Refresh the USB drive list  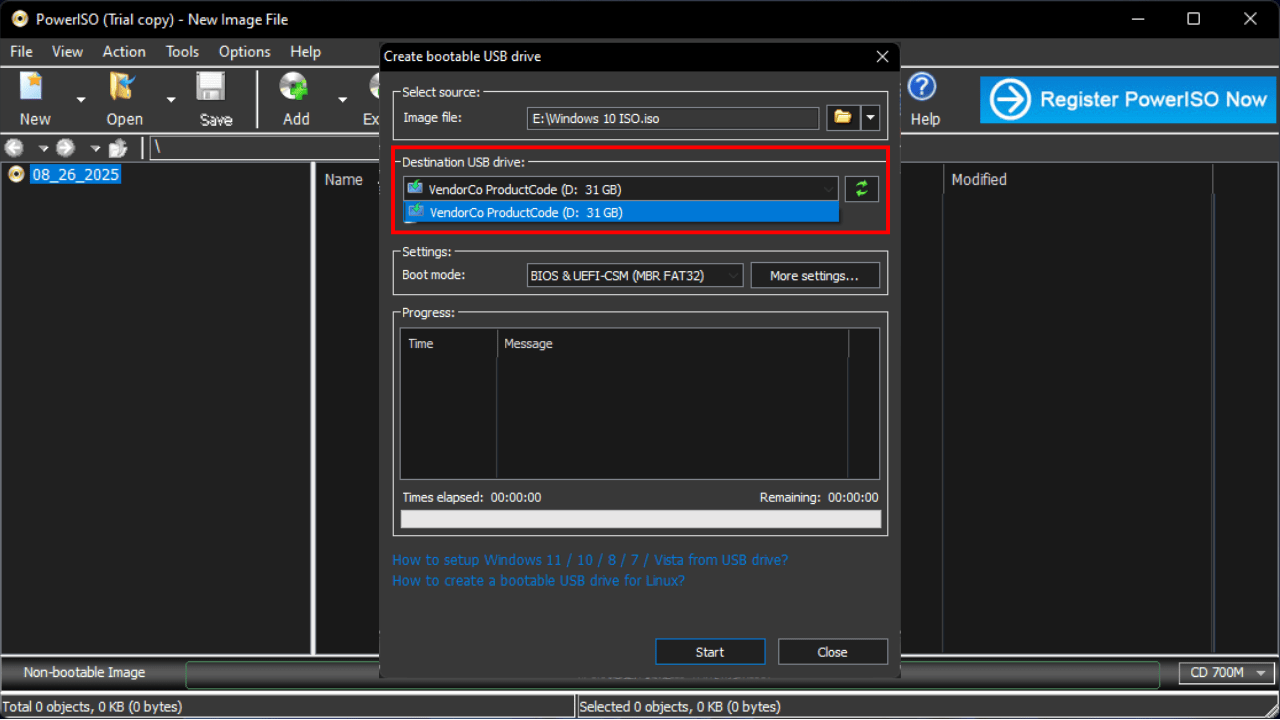coord(861,188)
